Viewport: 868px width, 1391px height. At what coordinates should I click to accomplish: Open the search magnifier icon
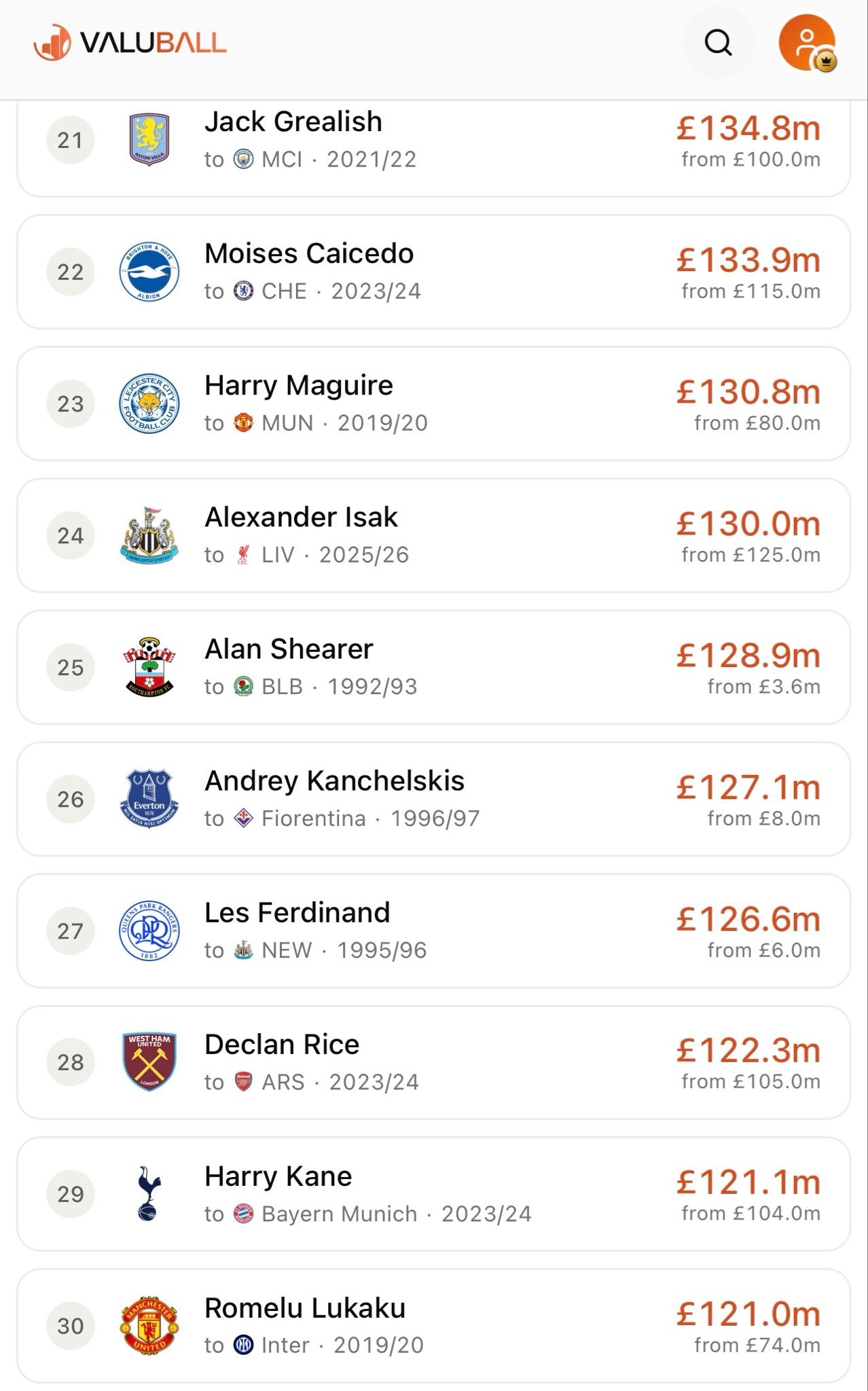[718, 43]
